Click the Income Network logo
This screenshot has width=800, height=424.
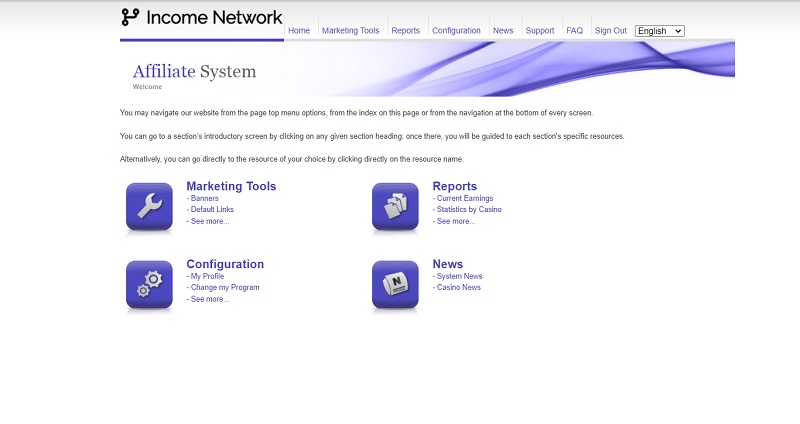(x=202, y=17)
